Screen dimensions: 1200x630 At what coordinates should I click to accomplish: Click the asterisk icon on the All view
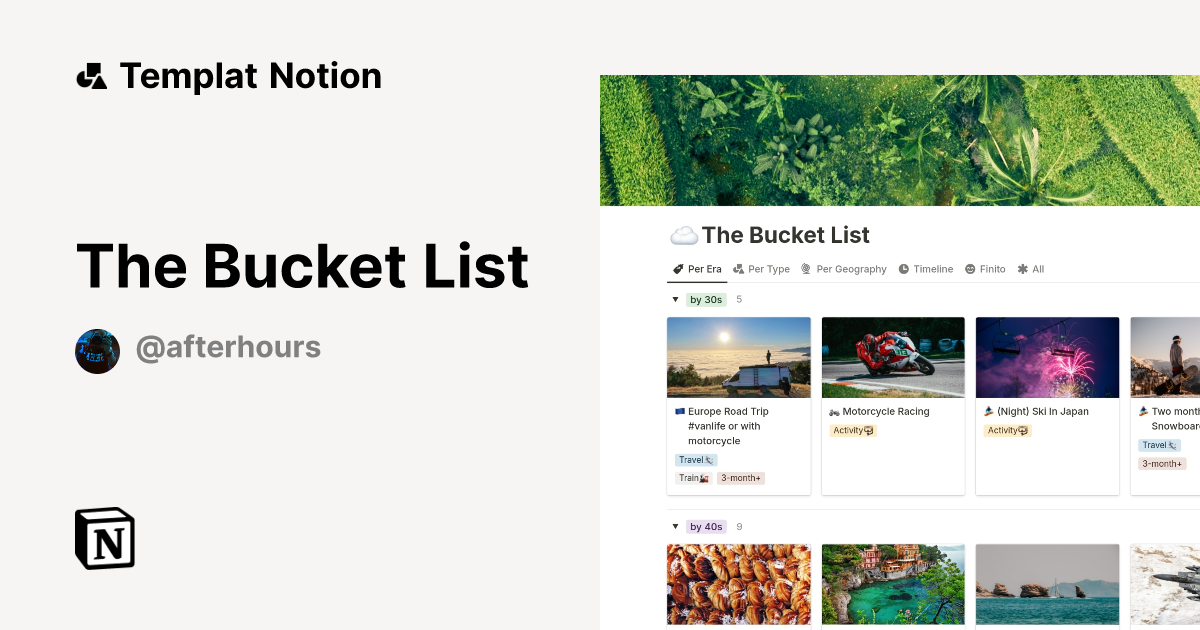coord(1021,268)
